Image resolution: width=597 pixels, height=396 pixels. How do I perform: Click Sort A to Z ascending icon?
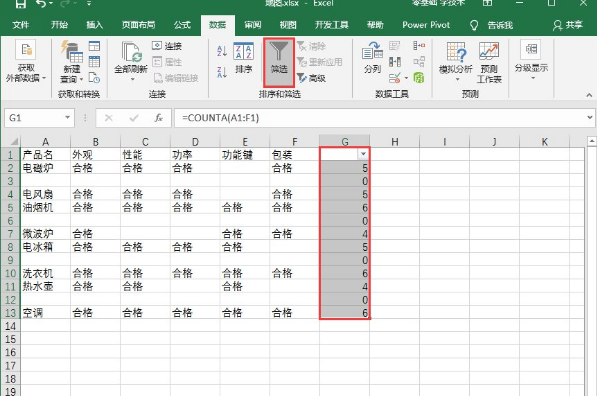pyautogui.click(x=222, y=51)
